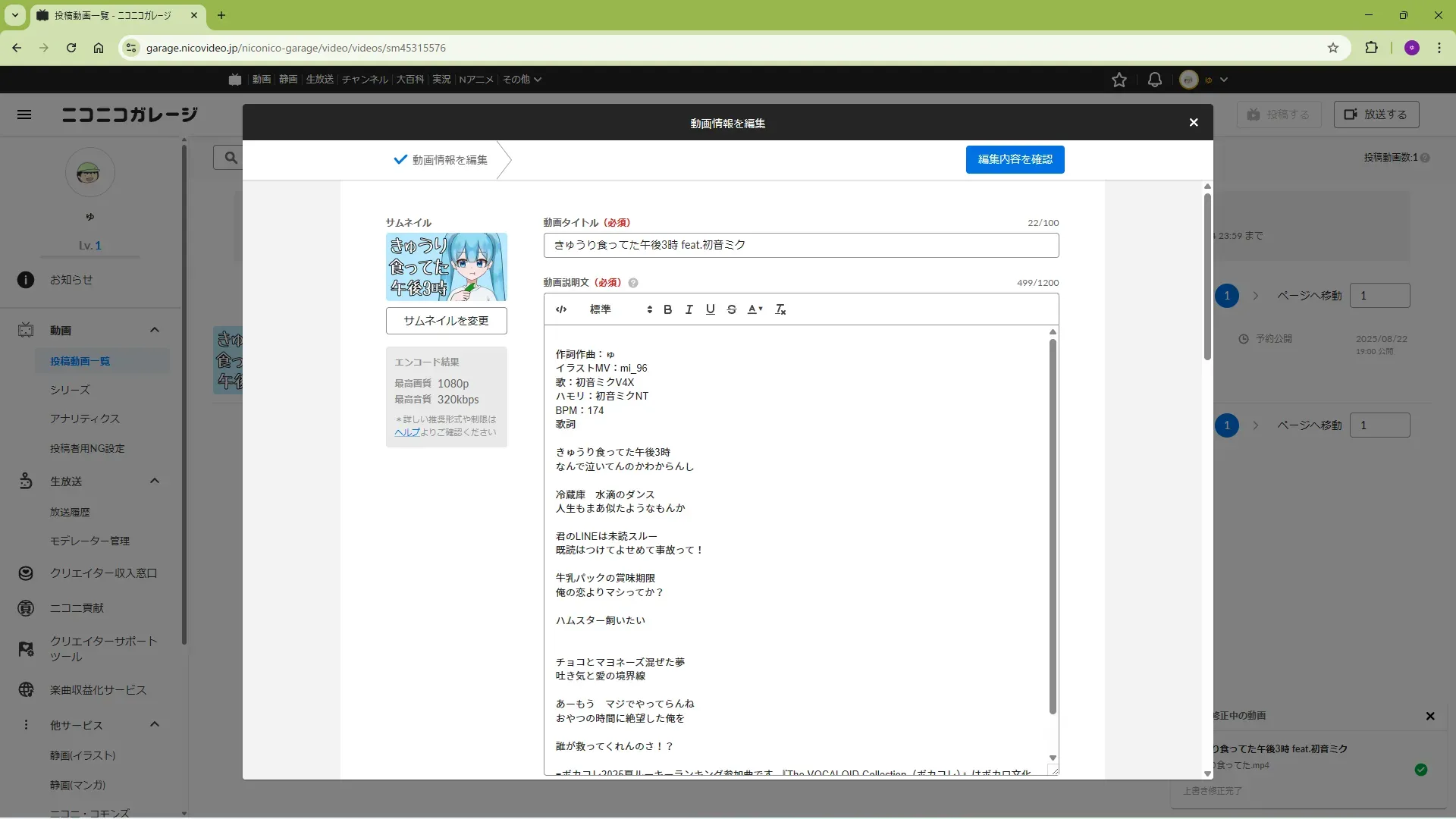Screen dimensions: 1456x819
Task: Collapse the 生放送 sidebar section
Action: pyautogui.click(x=154, y=481)
